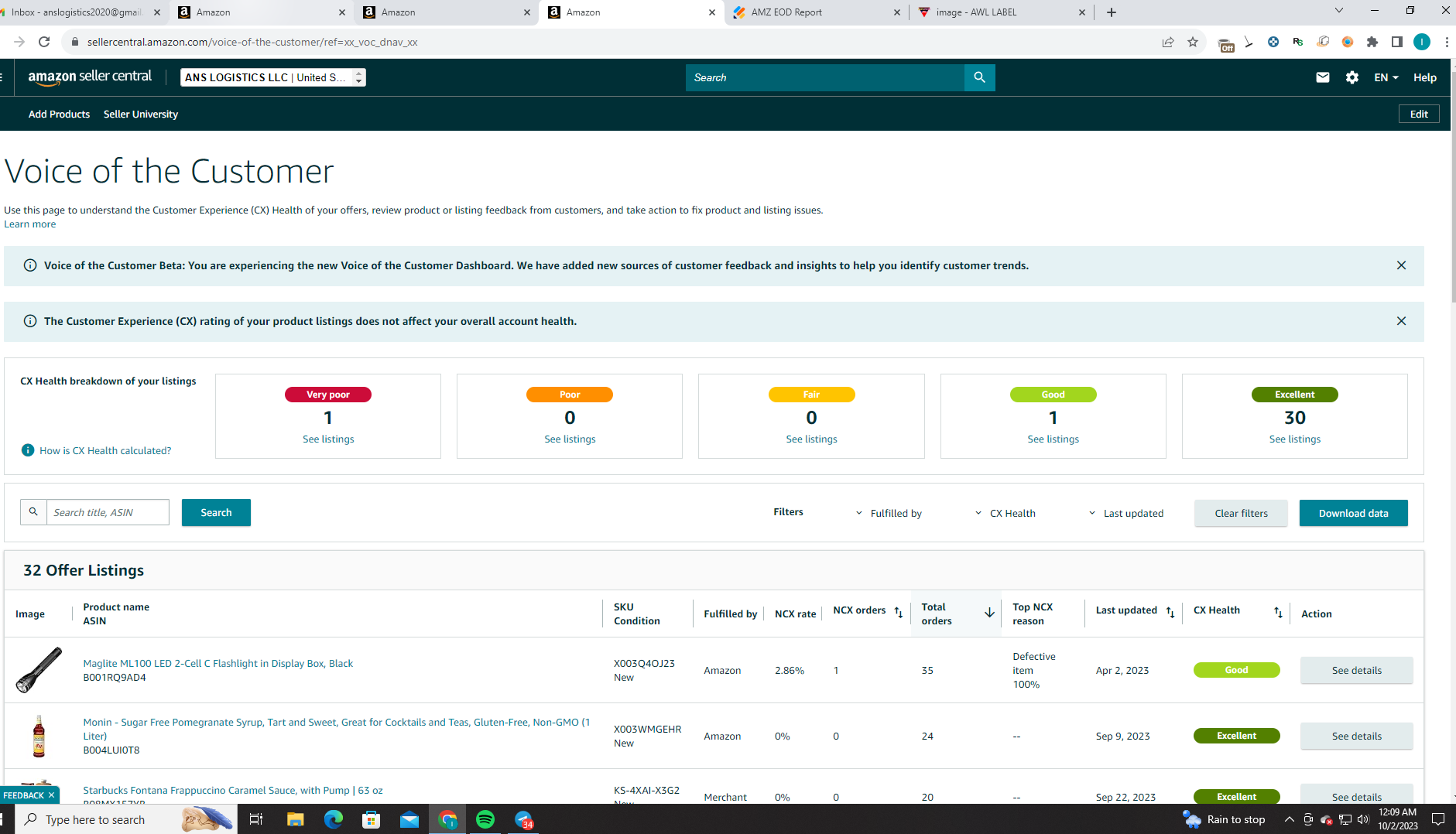The image size is (1456, 834).
Task: Open the EN language dropdown
Action: pos(1386,77)
